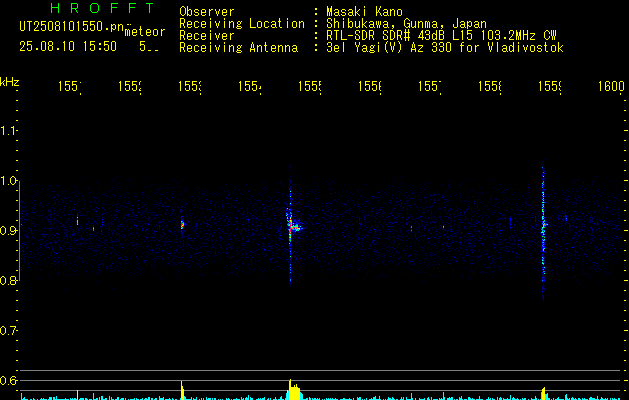Click the 0.7 kHz frequency axis label
Viewport: 629px width, 400px height.
point(8,331)
